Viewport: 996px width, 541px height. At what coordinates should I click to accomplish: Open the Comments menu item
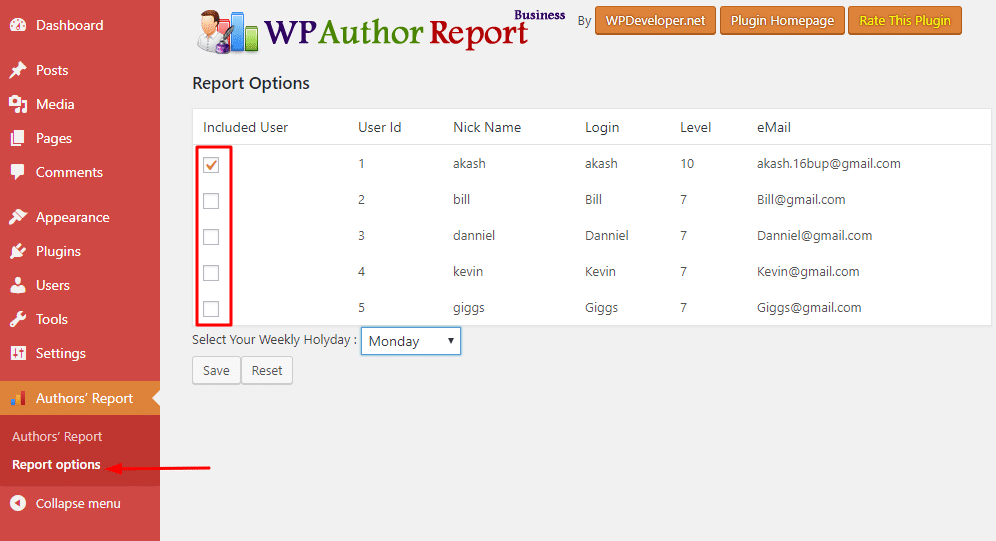coord(69,172)
